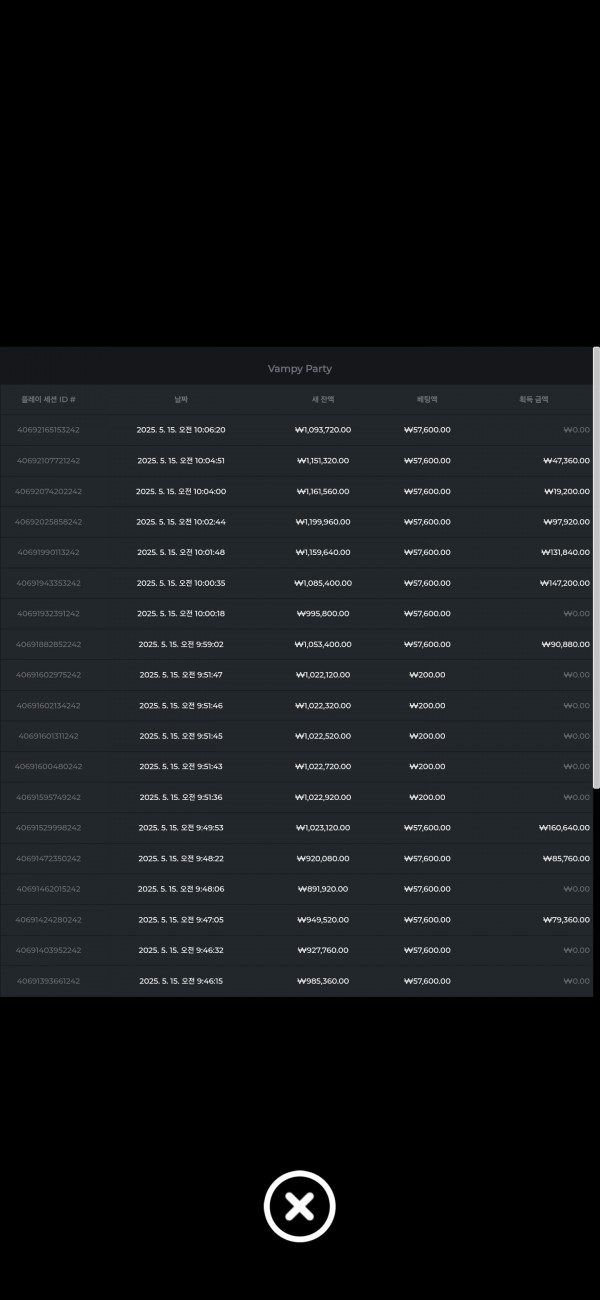Select session ID 40691932391242
The width and height of the screenshot is (600, 1300).
[x=49, y=614]
